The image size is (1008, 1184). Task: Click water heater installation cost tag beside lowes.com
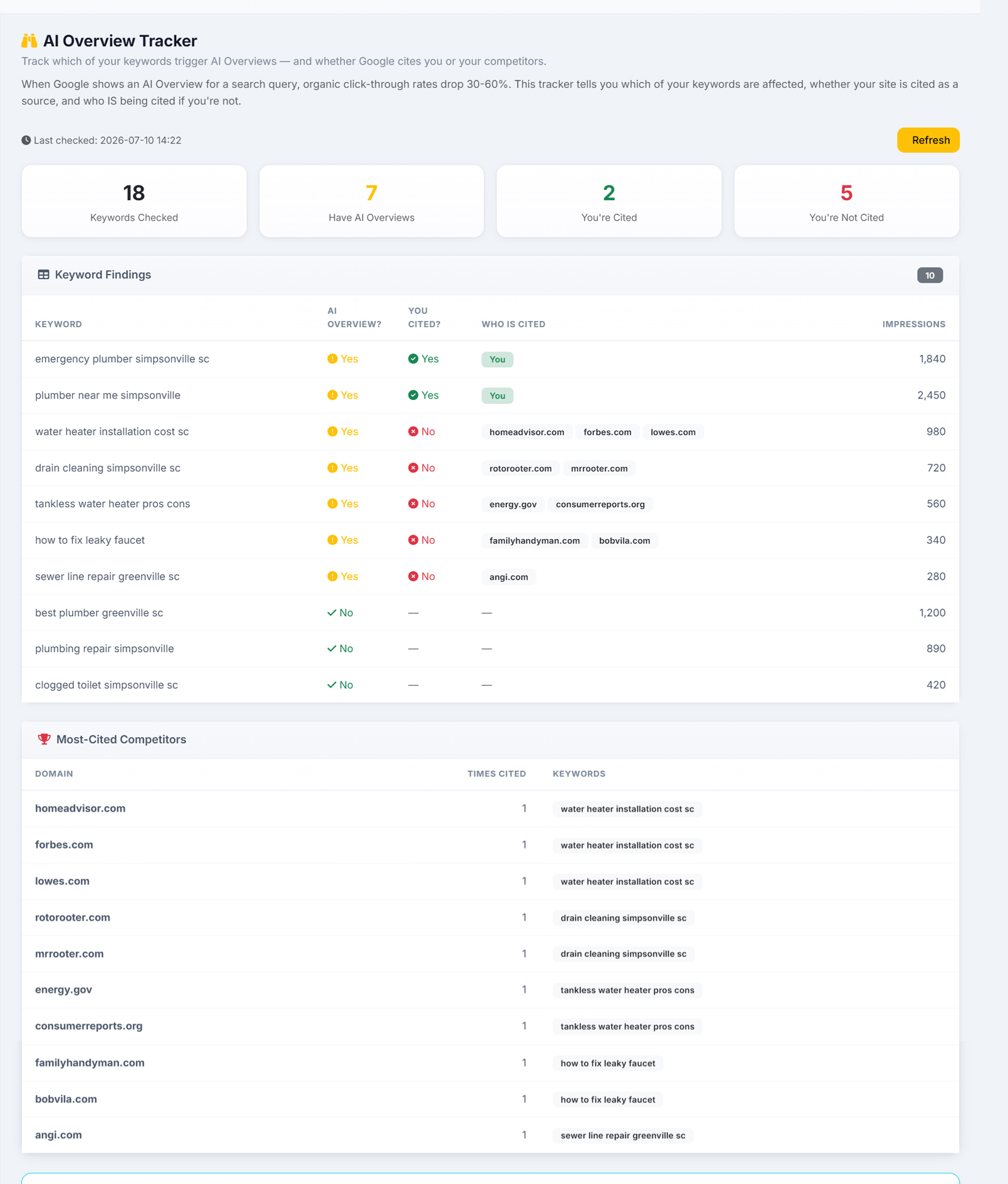click(627, 881)
